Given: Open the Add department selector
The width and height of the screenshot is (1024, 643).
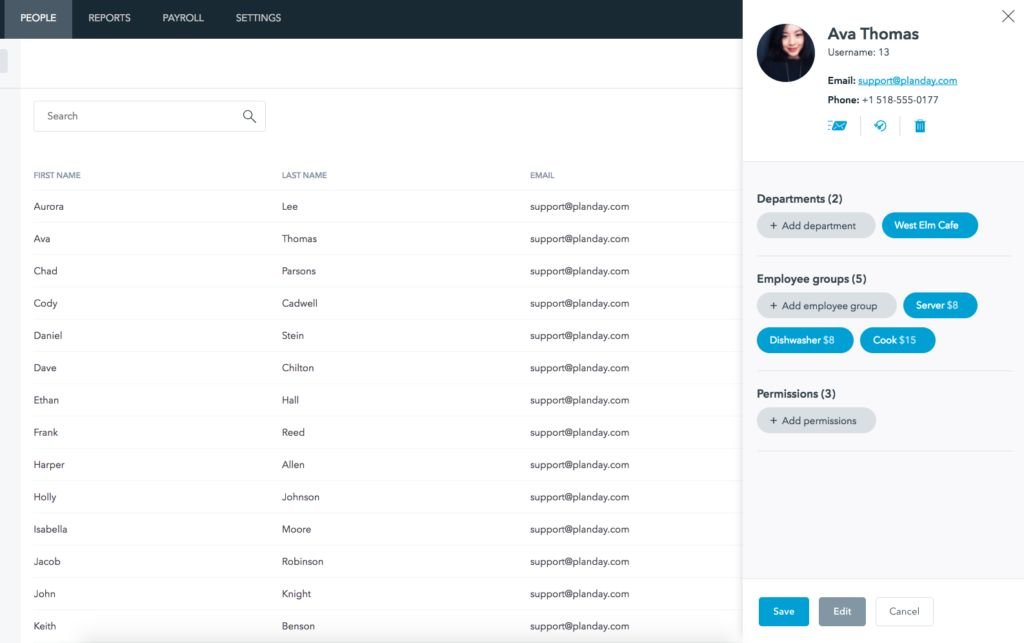Looking at the screenshot, I should coord(815,226).
